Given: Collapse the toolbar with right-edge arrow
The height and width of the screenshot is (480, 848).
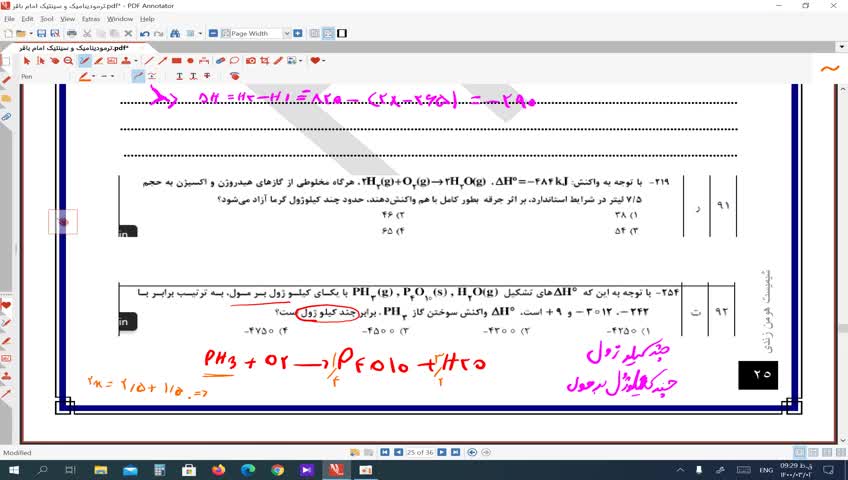Looking at the screenshot, I should 842,47.
